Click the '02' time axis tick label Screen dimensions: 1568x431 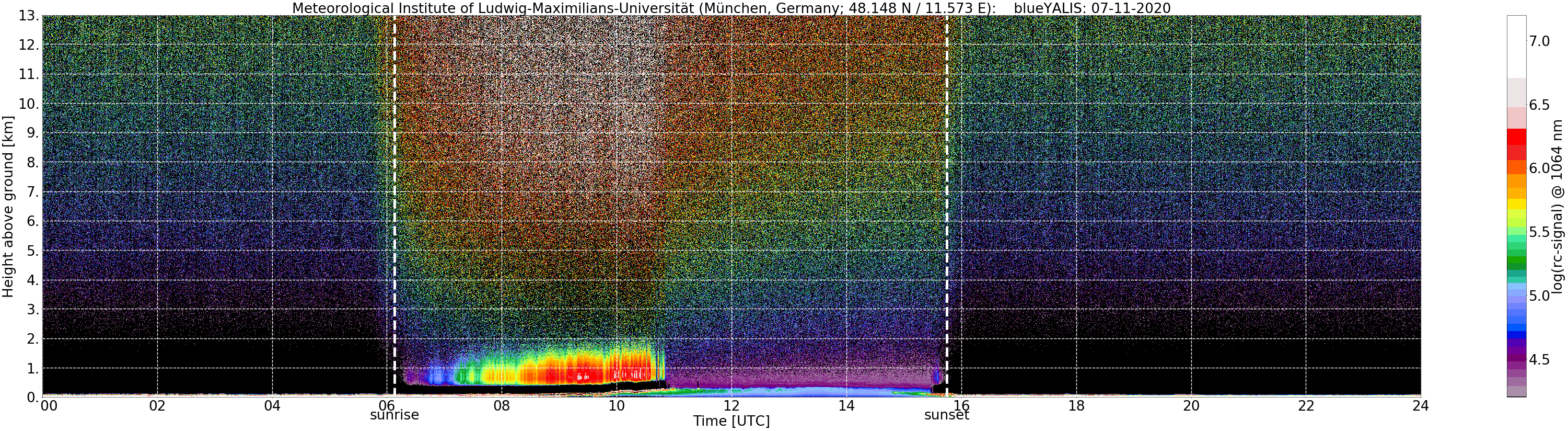[x=157, y=405]
